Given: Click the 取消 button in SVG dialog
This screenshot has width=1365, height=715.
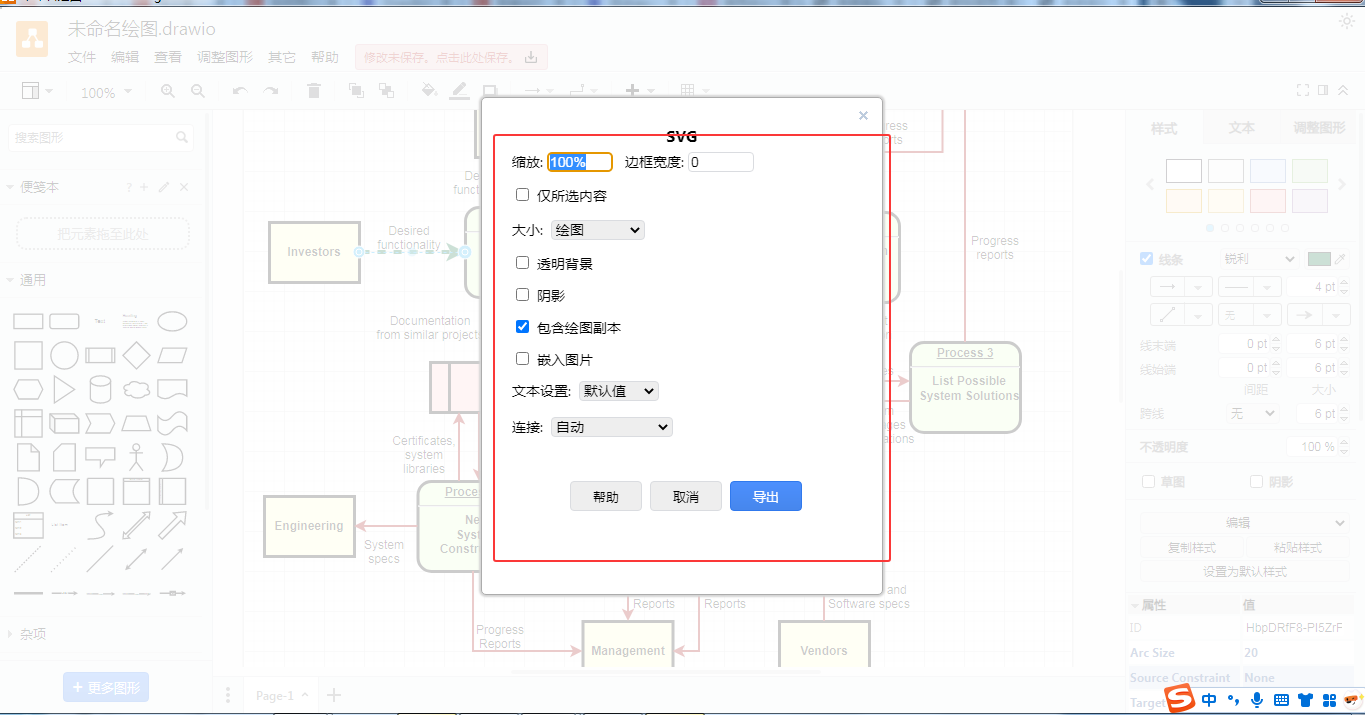Looking at the screenshot, I should pyautogui.click(x=686, y=495).
